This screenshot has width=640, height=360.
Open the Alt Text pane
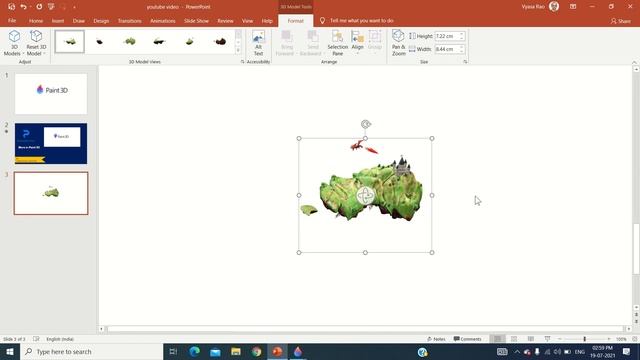(x=258, y=43)
